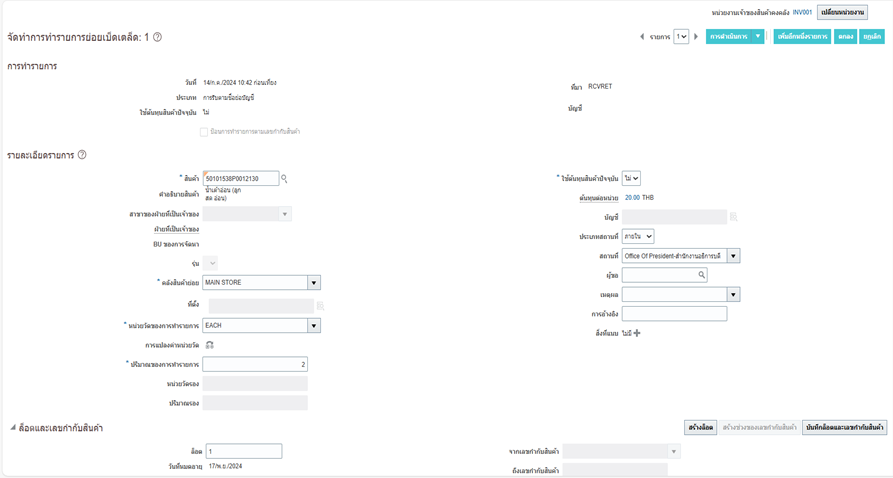Click the 17/ต.ย./2024 expiration date text
Screen dimensions: 893x478
point(224,466)
